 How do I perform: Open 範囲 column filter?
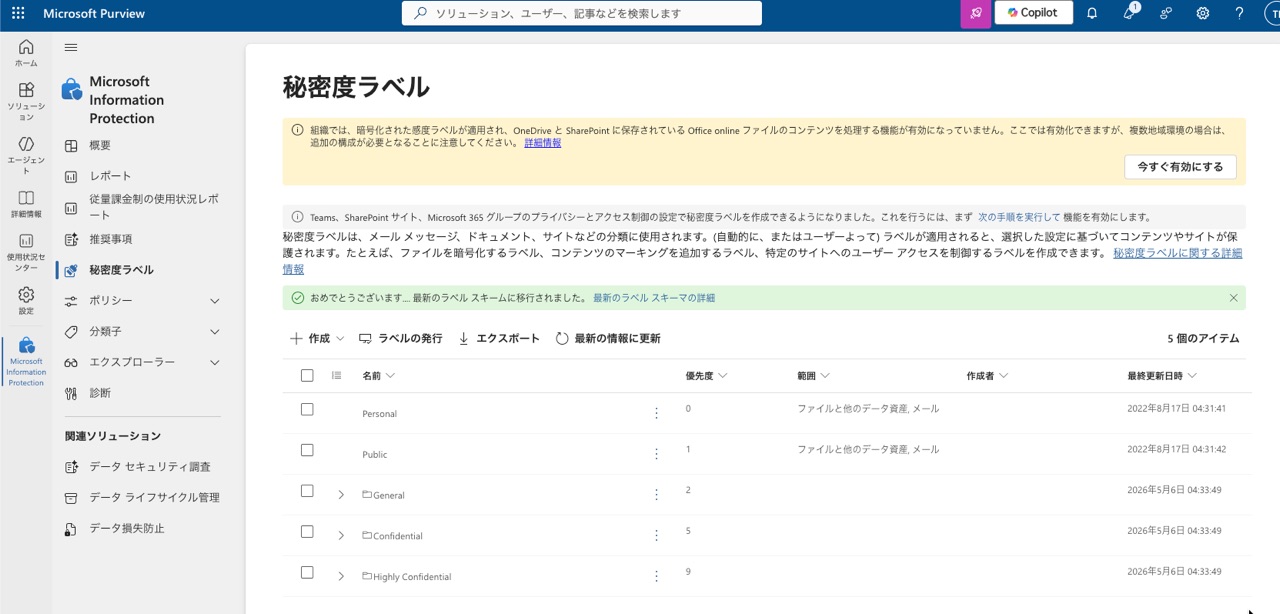(813, 376)
